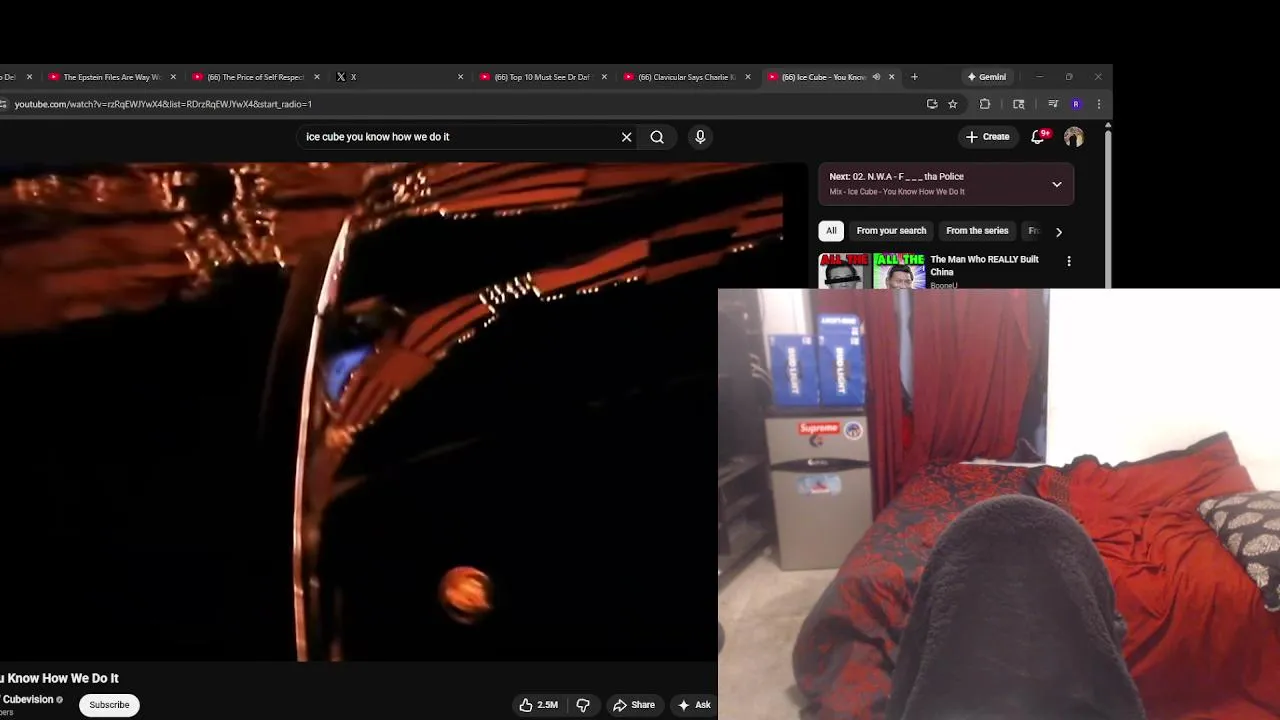Open the Ask AI button
The height and width of the screenshot is (720, 1280).
coord(694,705)
